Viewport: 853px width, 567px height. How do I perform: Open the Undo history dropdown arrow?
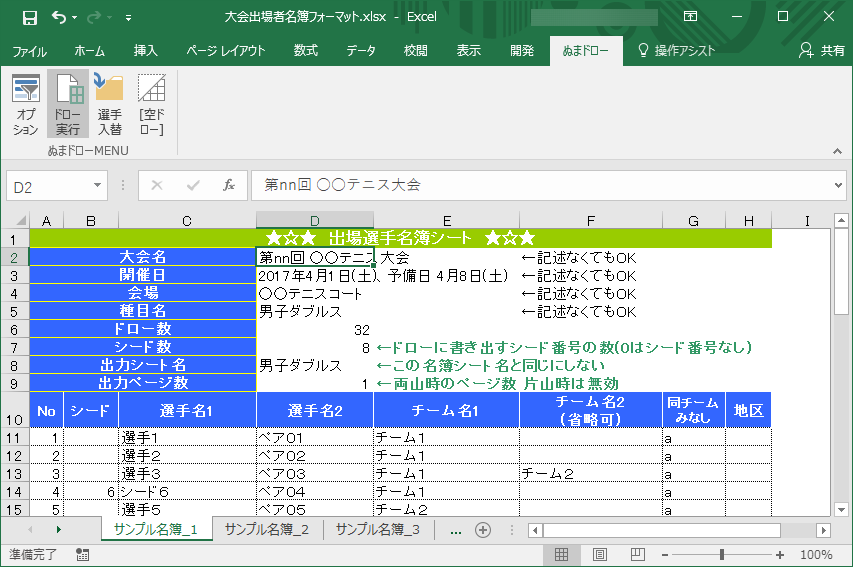tap(75, 18)
